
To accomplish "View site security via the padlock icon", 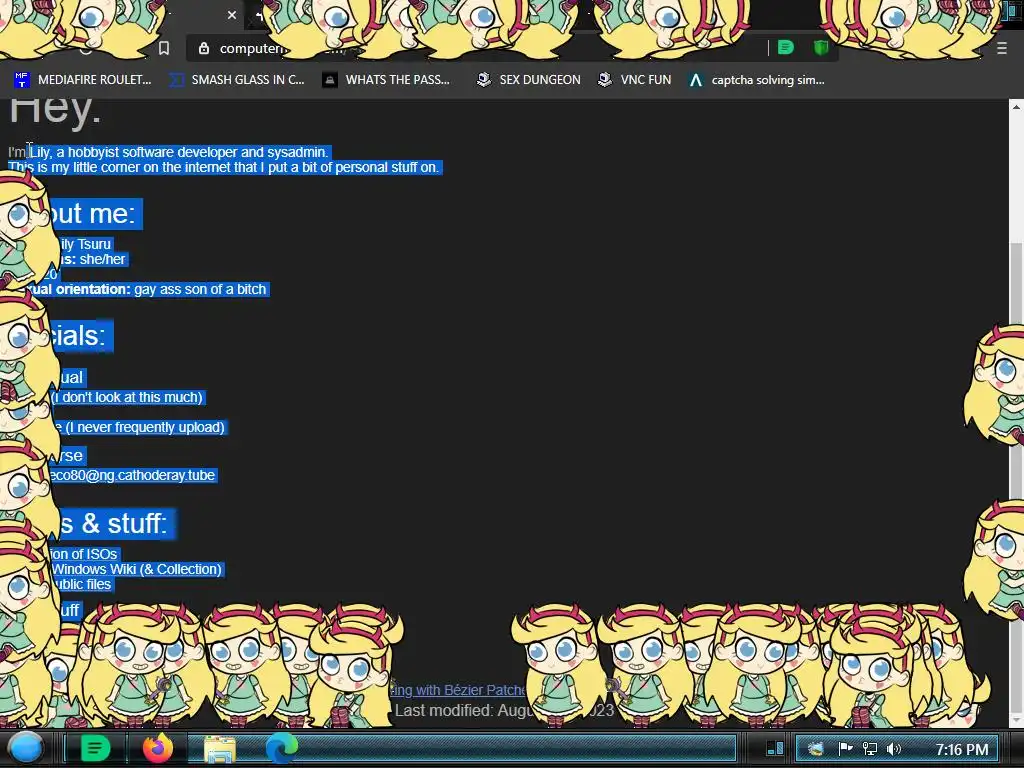I will pyautogui.click(x=204, y=48).
